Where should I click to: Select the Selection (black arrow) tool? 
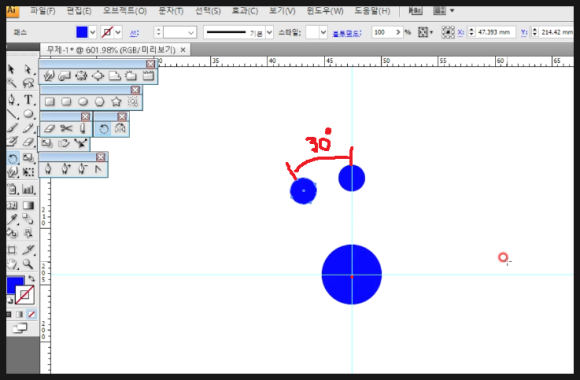point(11,69)
